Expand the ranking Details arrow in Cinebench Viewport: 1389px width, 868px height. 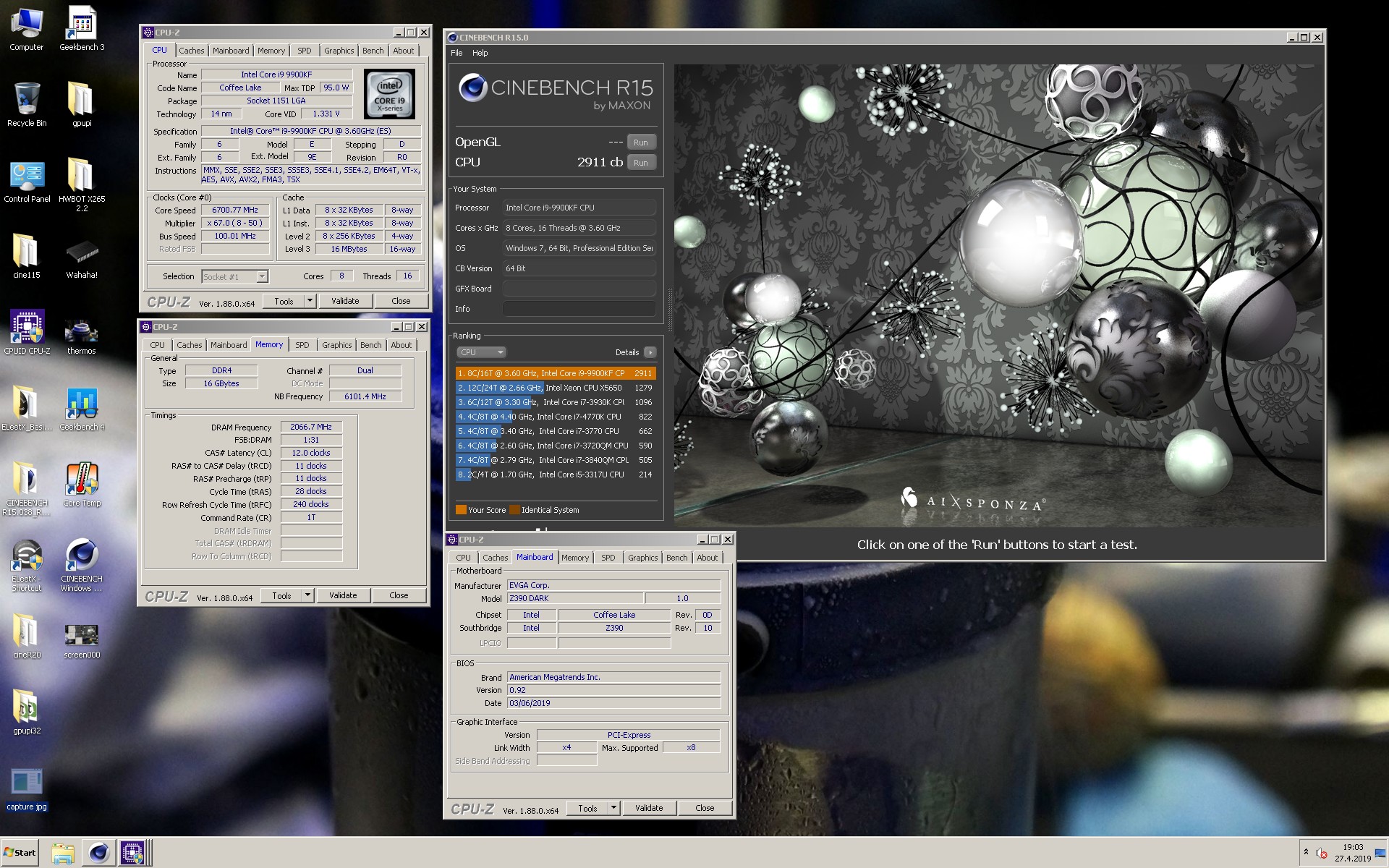[x=650, y=352]
